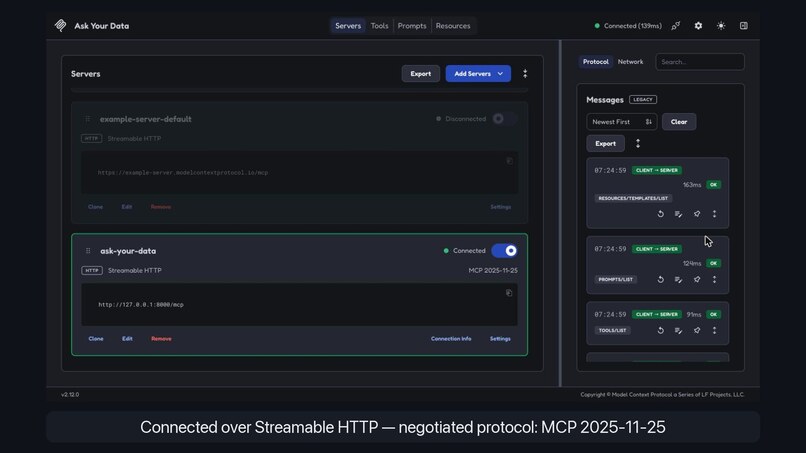Grab the ask-your-data drag handle
Image resolution: width=806 pixels, height=453 pixels.
tap(88, 251)
